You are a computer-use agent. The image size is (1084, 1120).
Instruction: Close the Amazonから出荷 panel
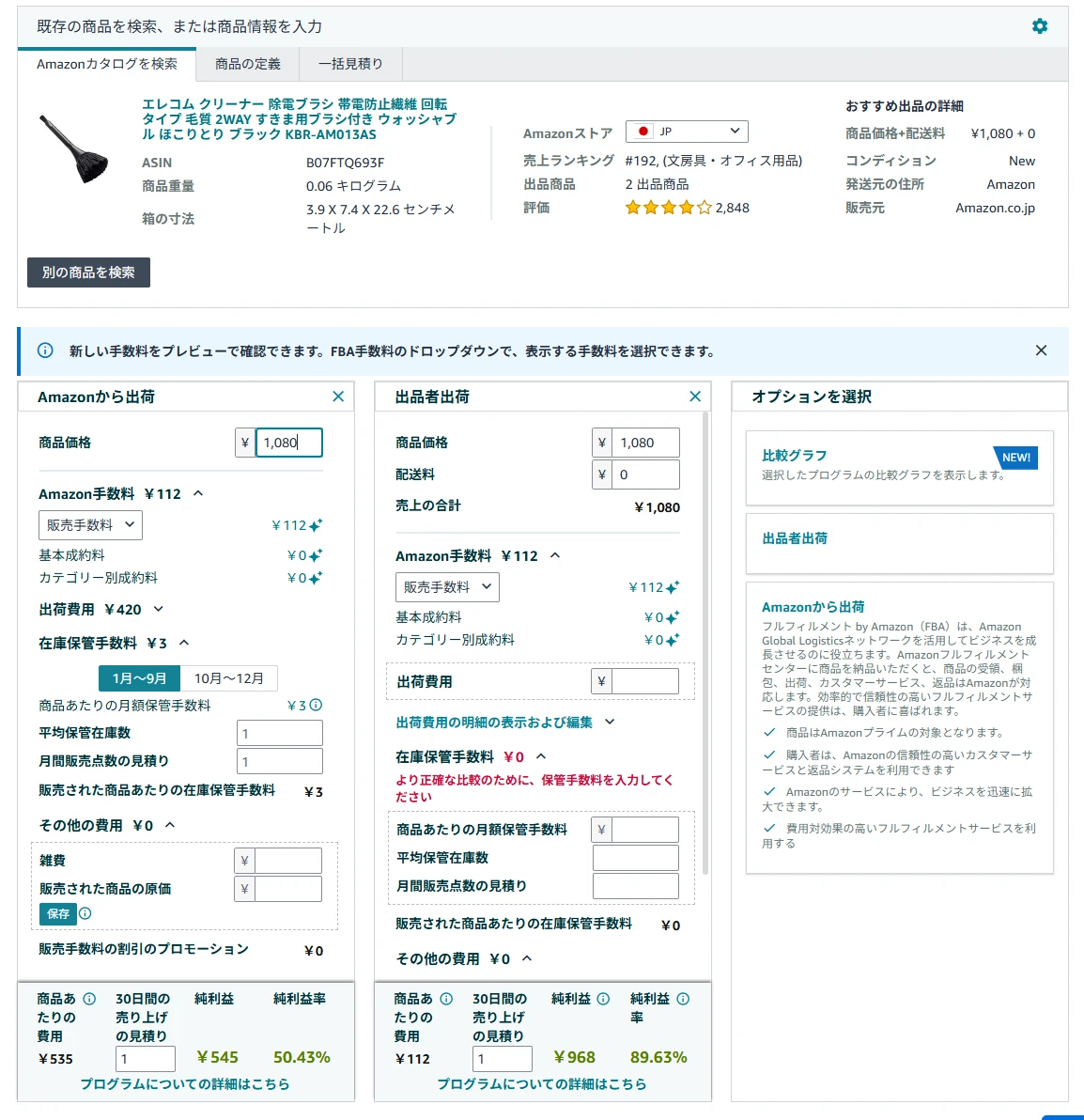tap(338, 397)
